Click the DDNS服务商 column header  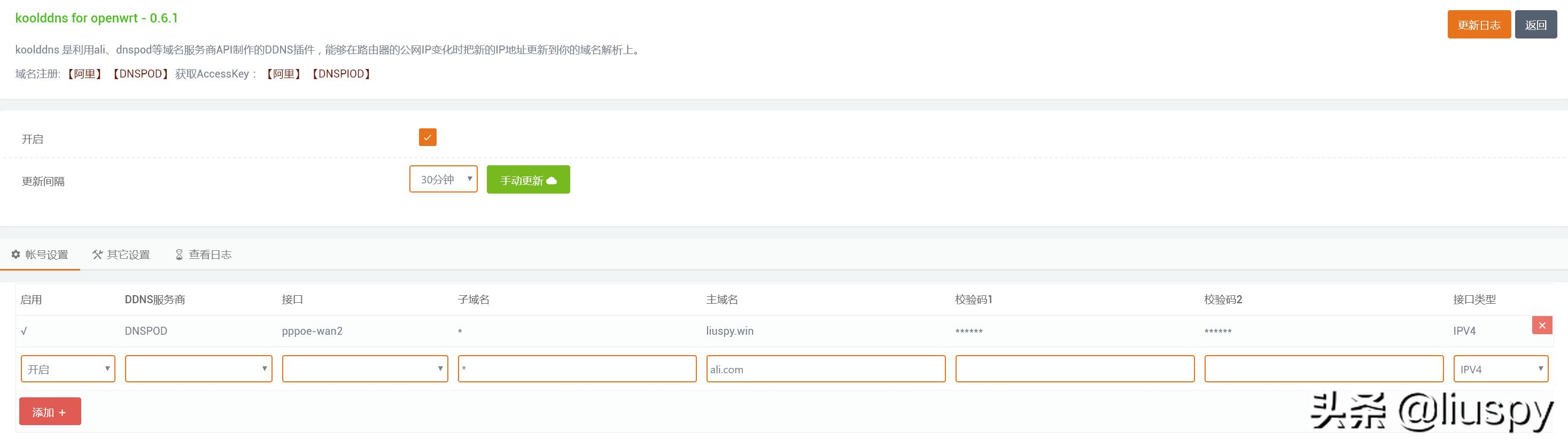pos(154,299)
